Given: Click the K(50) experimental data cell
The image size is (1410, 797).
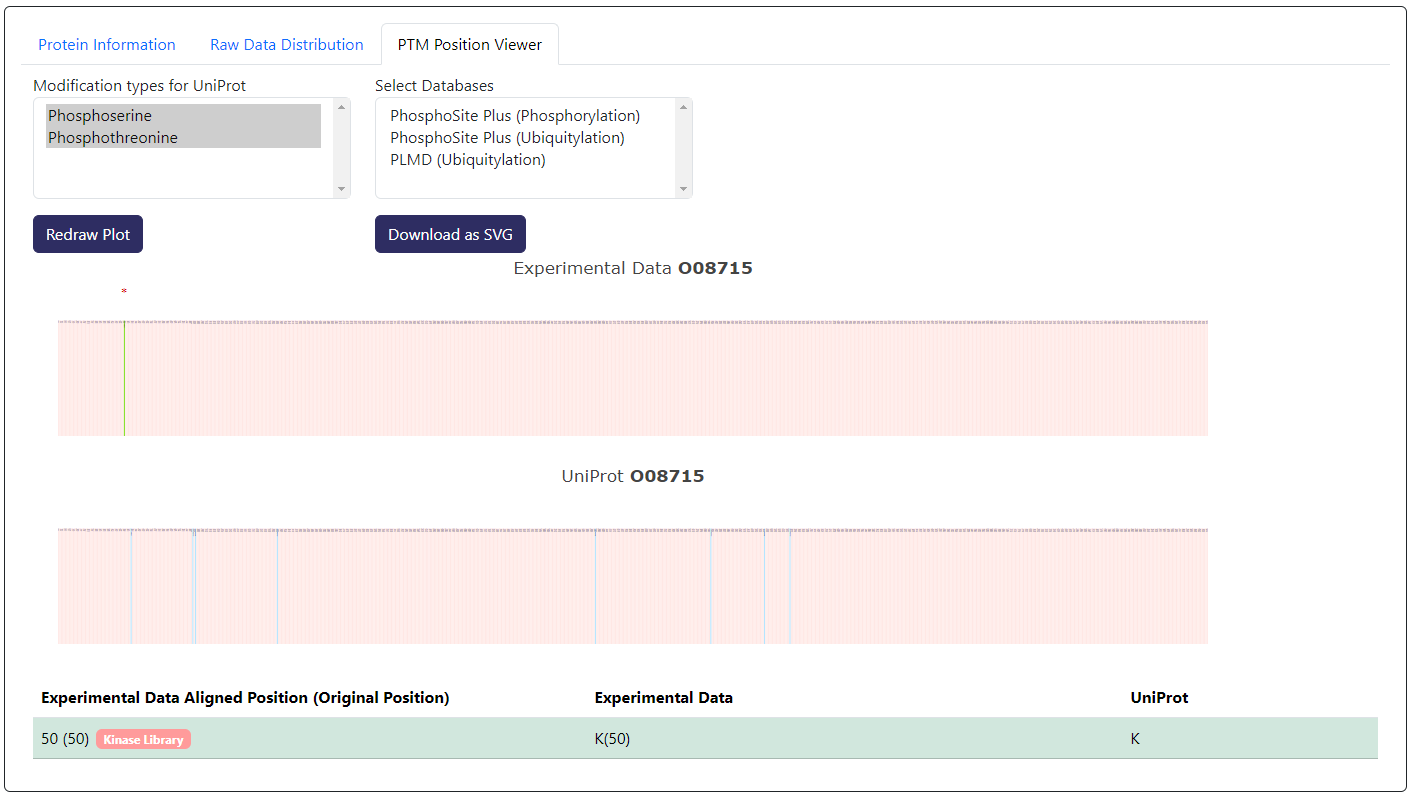Looking at the screenshot, I should 855,739.
